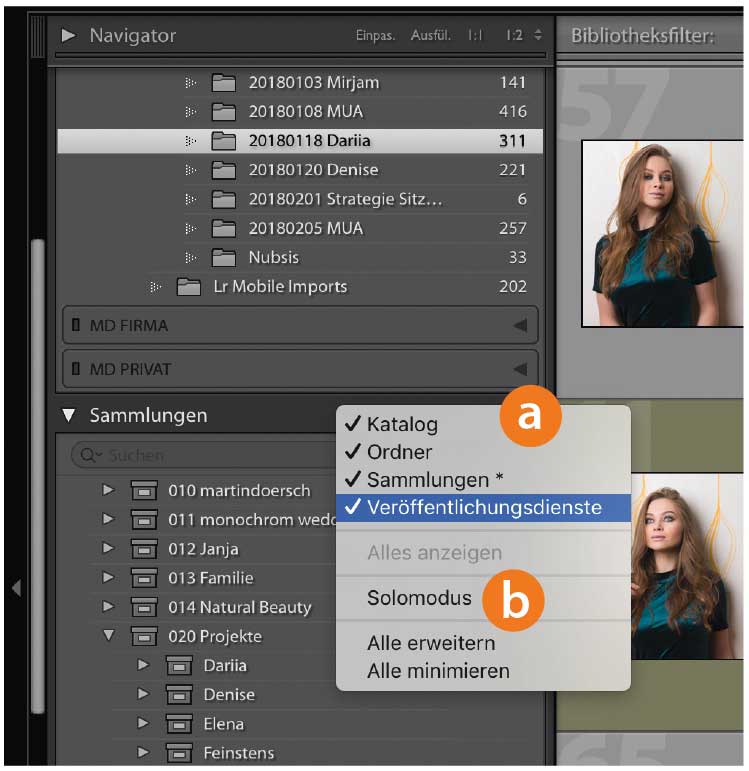The height and width of the screenshot is (771, 749).
Task: Click the 20180103 Mirjam folder icon
Action: click(224, 83)
